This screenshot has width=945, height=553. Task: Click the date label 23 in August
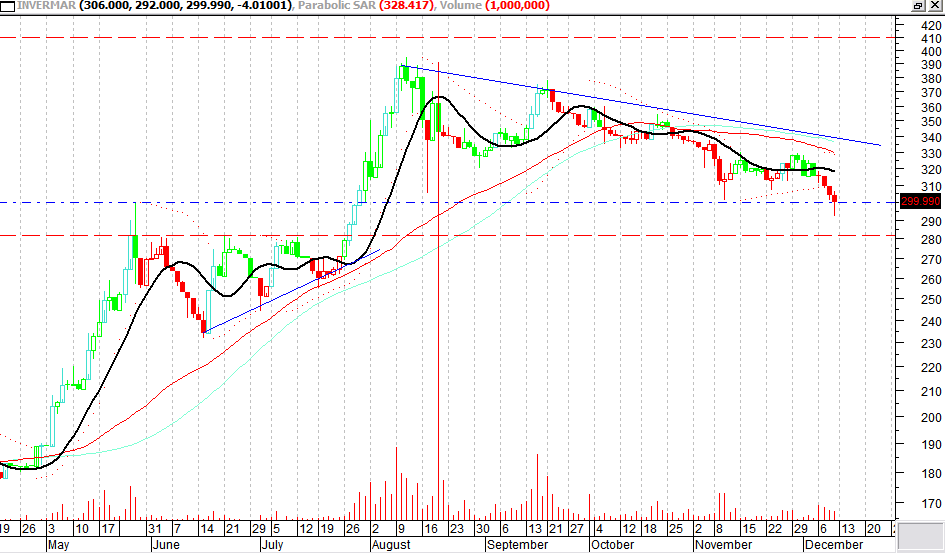[x=456, y=529]
